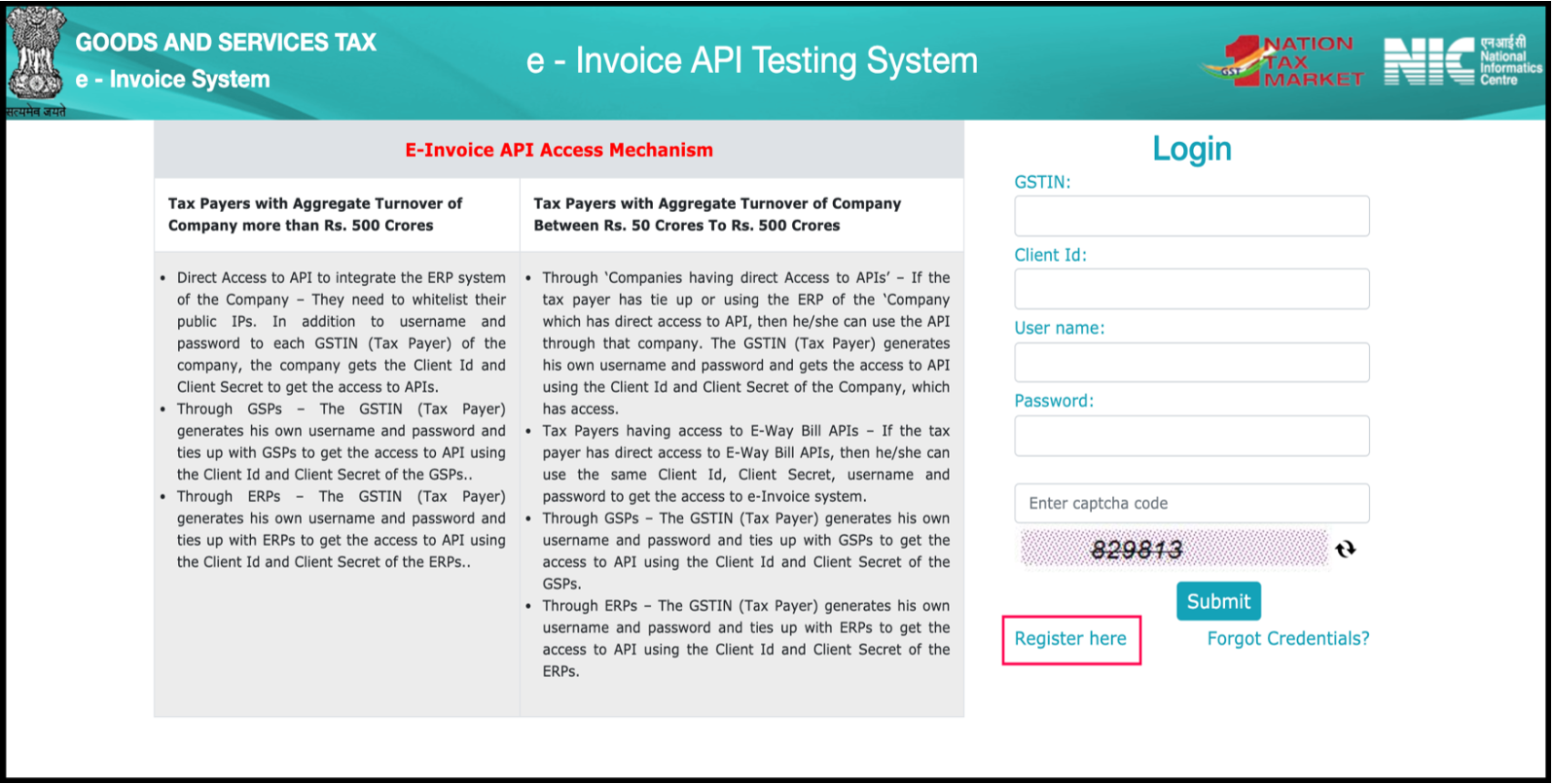Focus the User name input field

(x=1192, y=362)
